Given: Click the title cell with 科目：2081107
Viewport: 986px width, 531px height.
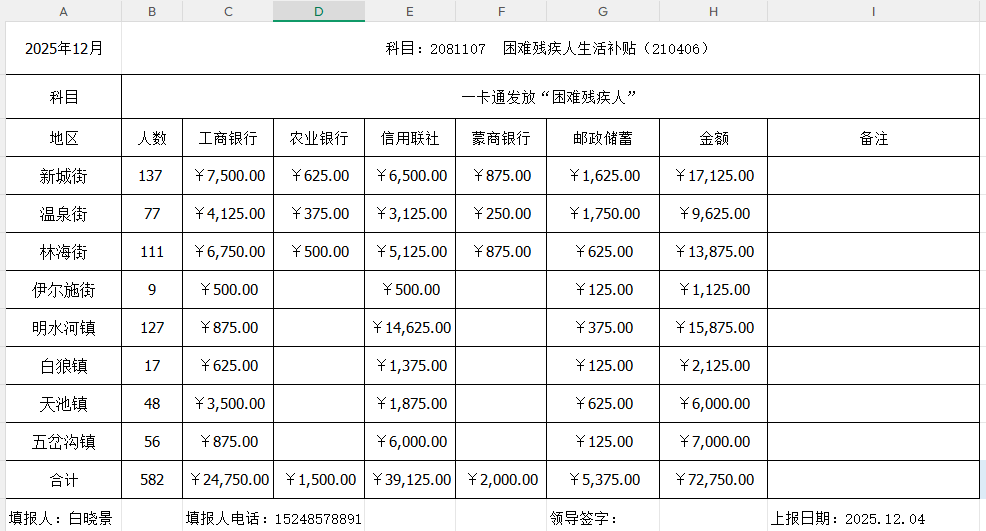Looking at the screenshot, I should pyautogui.click(x=548, y=48).
